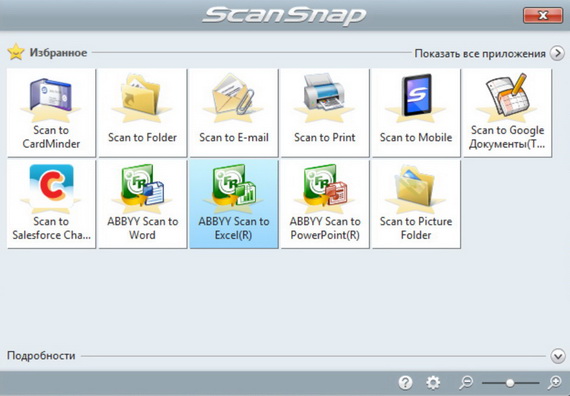Launch Scan to Print
This screenshot has height=396, width=570.
(x=325, y=113)
